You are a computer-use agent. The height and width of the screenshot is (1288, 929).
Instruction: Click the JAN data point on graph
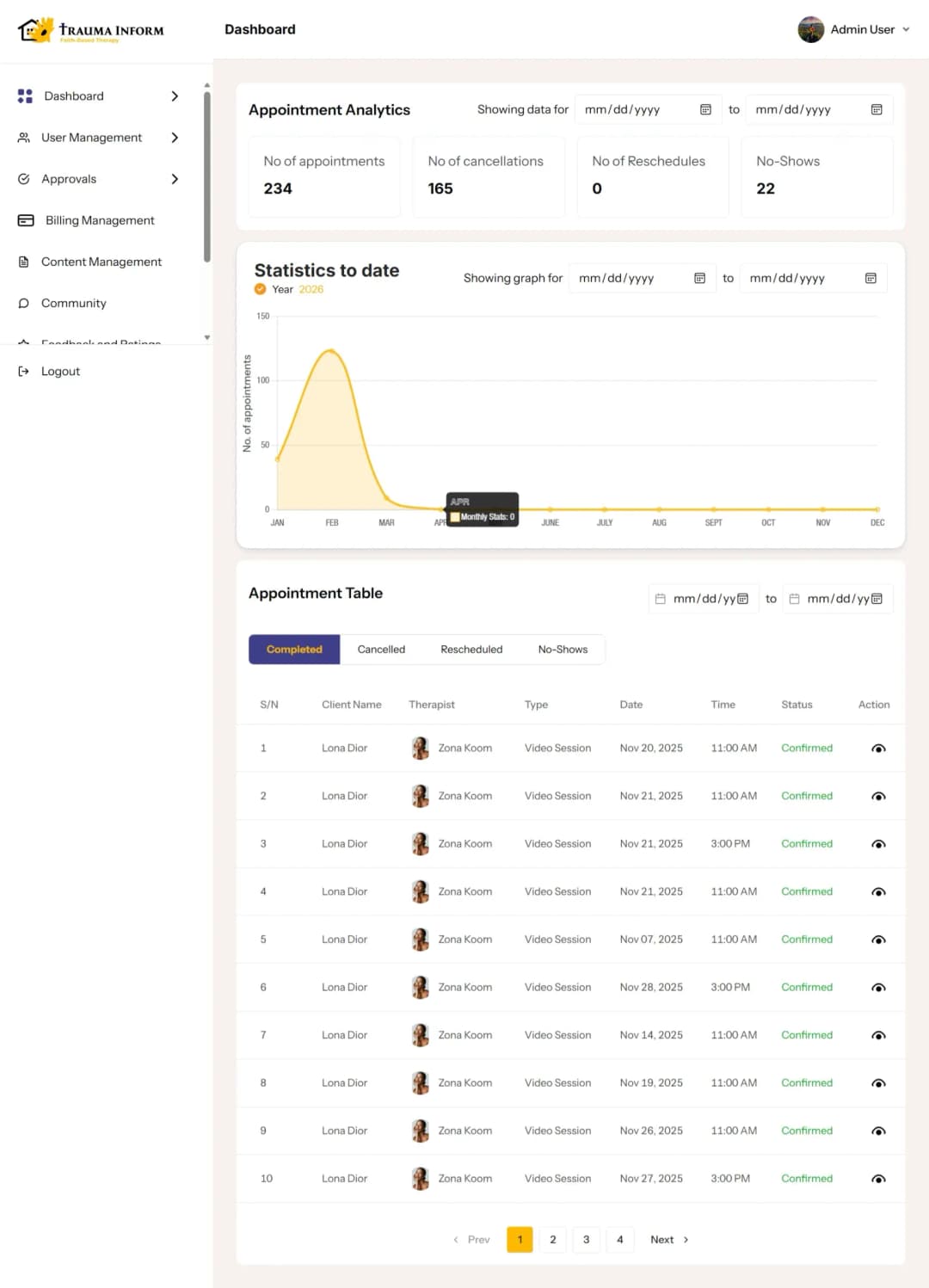click(277, 459)
